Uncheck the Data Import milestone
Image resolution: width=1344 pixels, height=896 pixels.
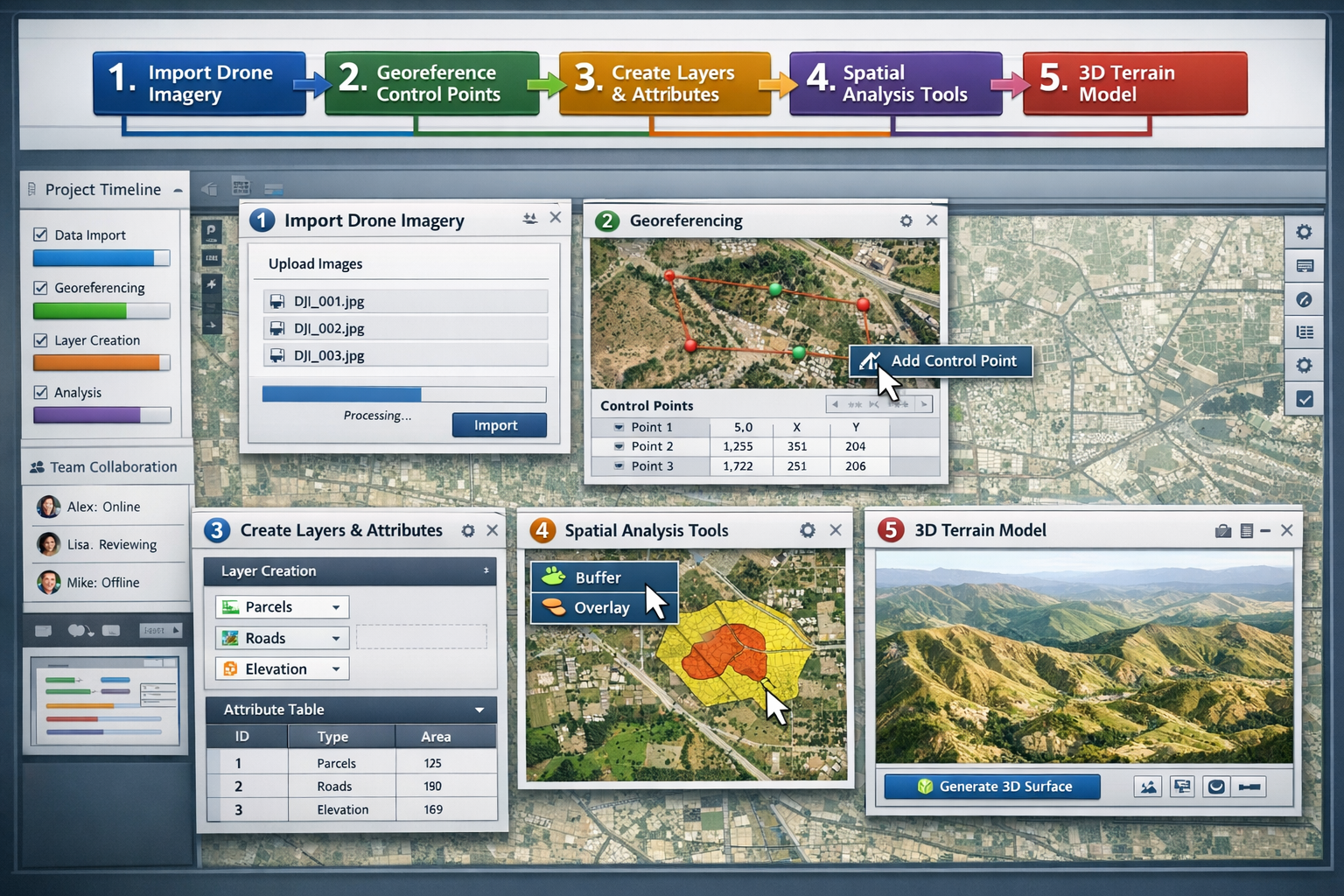41,234
